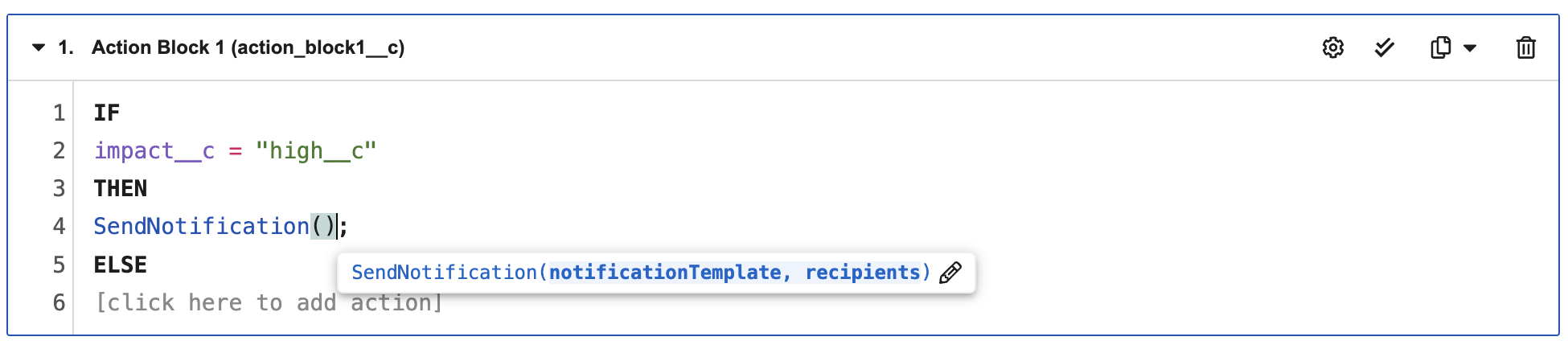1568x349 pixels.
Task: Click the recipients parameter in the hint
Action: tap(863, 273)
